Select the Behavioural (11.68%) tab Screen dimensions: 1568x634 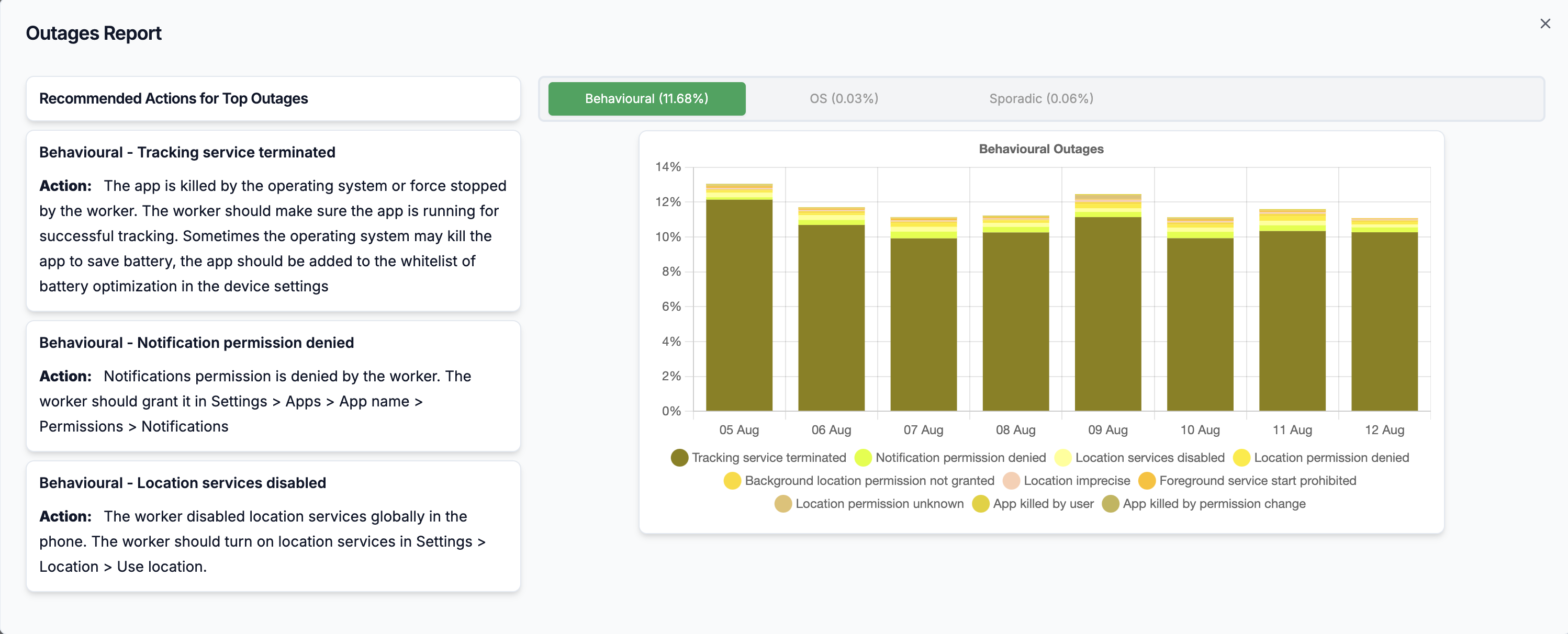tap(646, 98)
